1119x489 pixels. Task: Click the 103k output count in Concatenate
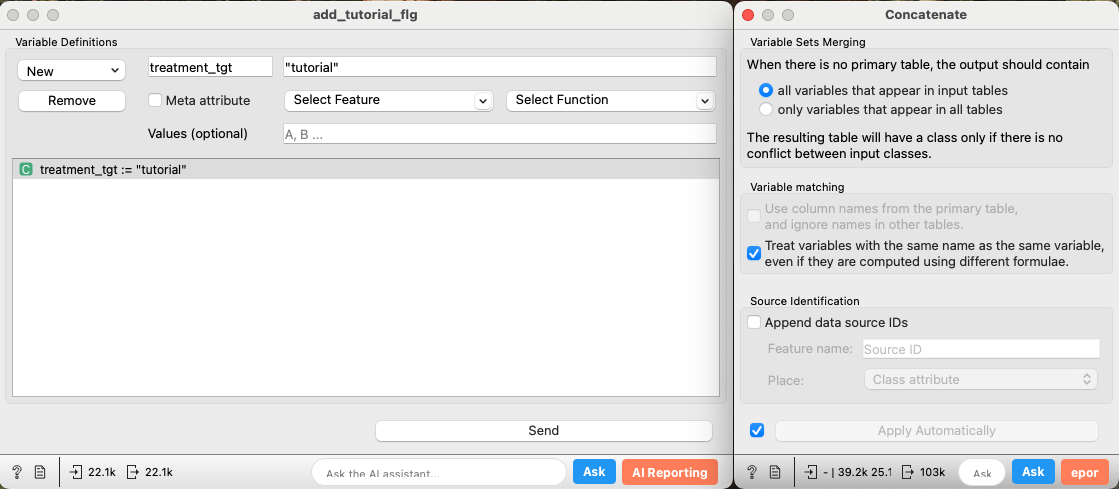pos(932,472)
